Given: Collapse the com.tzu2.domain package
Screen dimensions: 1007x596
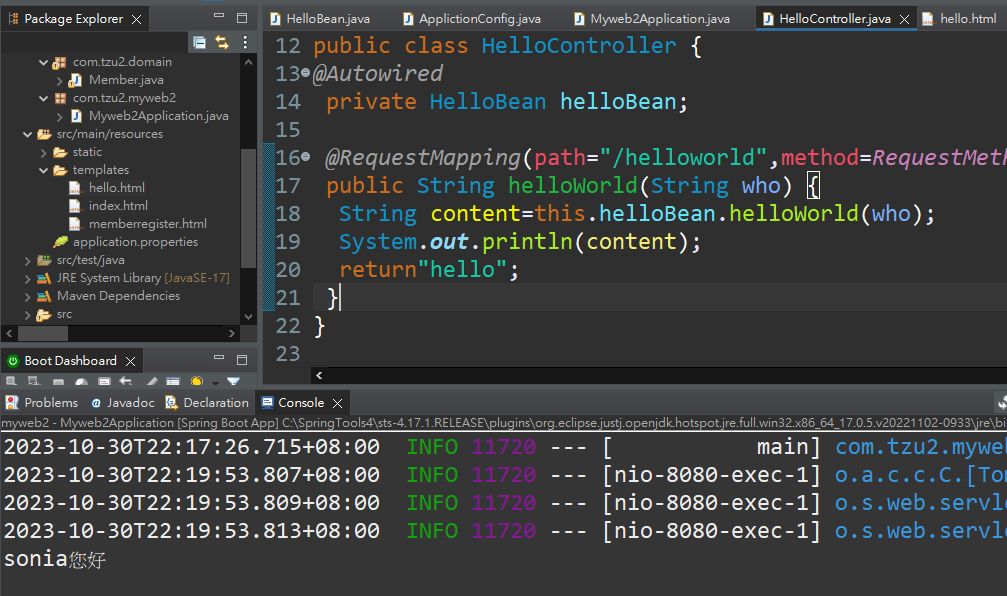Looking at the screenshot, I should point(43,62).
